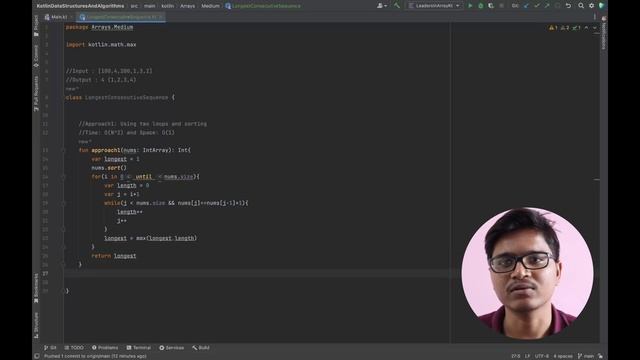Click the shield plugin icon at top-right
Viewport: 640px width, 360px height.
coord(601,6)
